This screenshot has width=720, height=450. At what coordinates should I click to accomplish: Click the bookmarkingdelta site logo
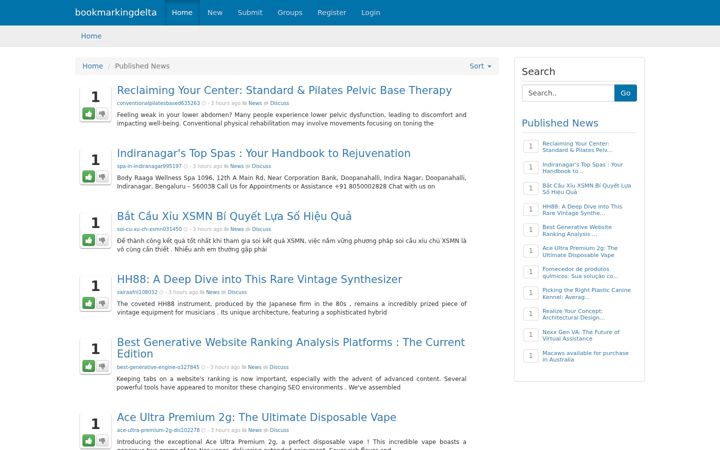point(116,12)
